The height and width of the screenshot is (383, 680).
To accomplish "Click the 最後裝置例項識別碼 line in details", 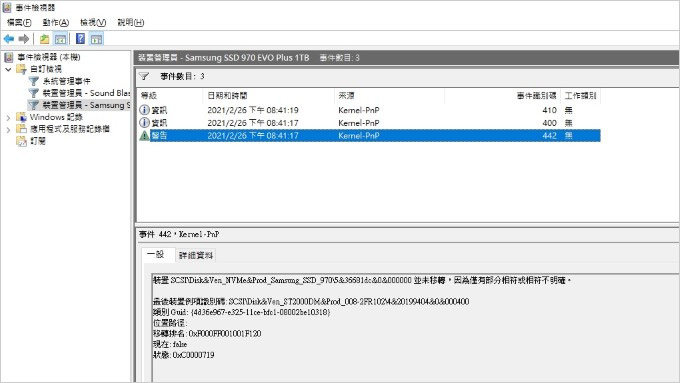I will point(311,301).
